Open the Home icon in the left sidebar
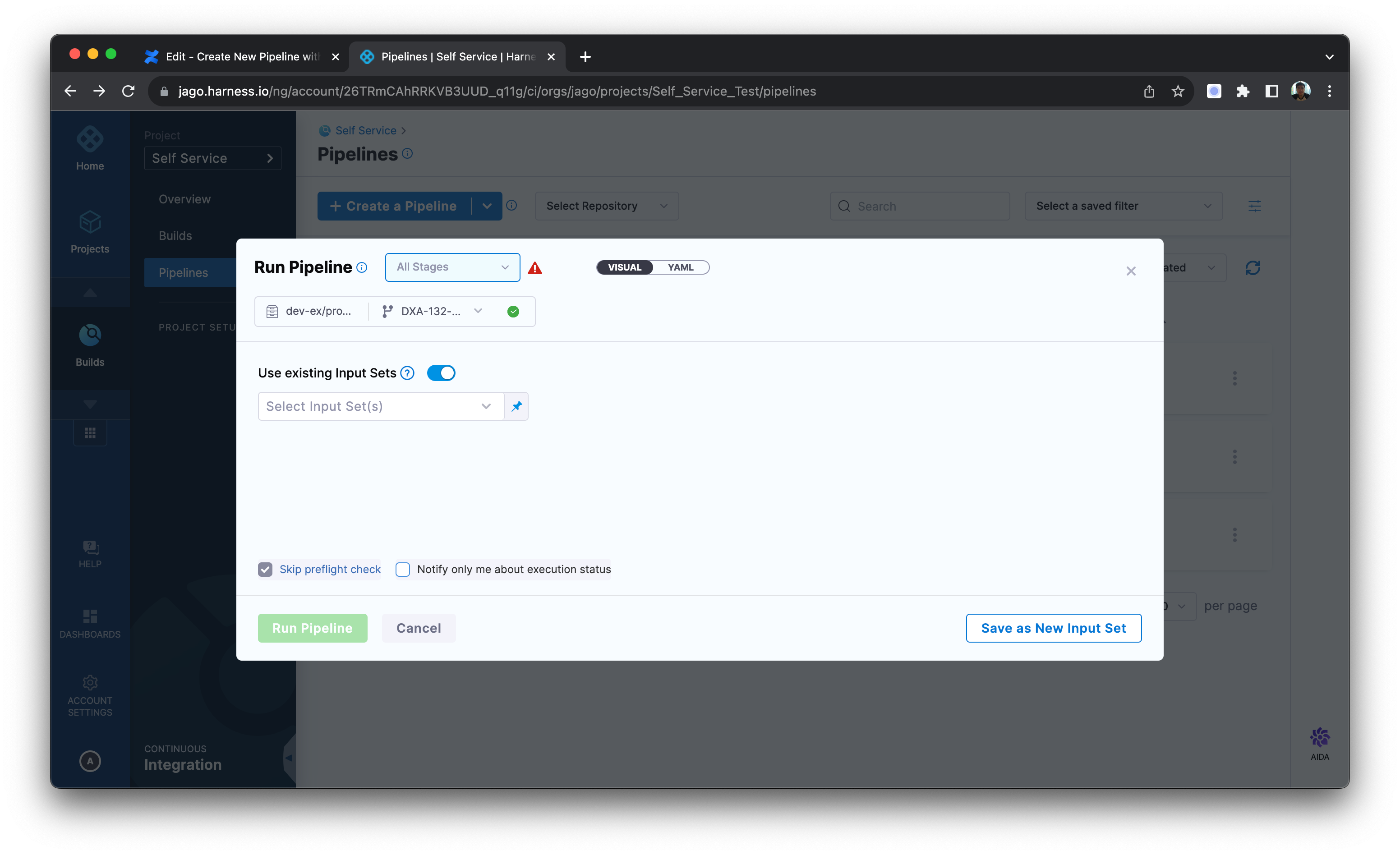The width and height of the screenshot is (1400, 855). [90, 148]
